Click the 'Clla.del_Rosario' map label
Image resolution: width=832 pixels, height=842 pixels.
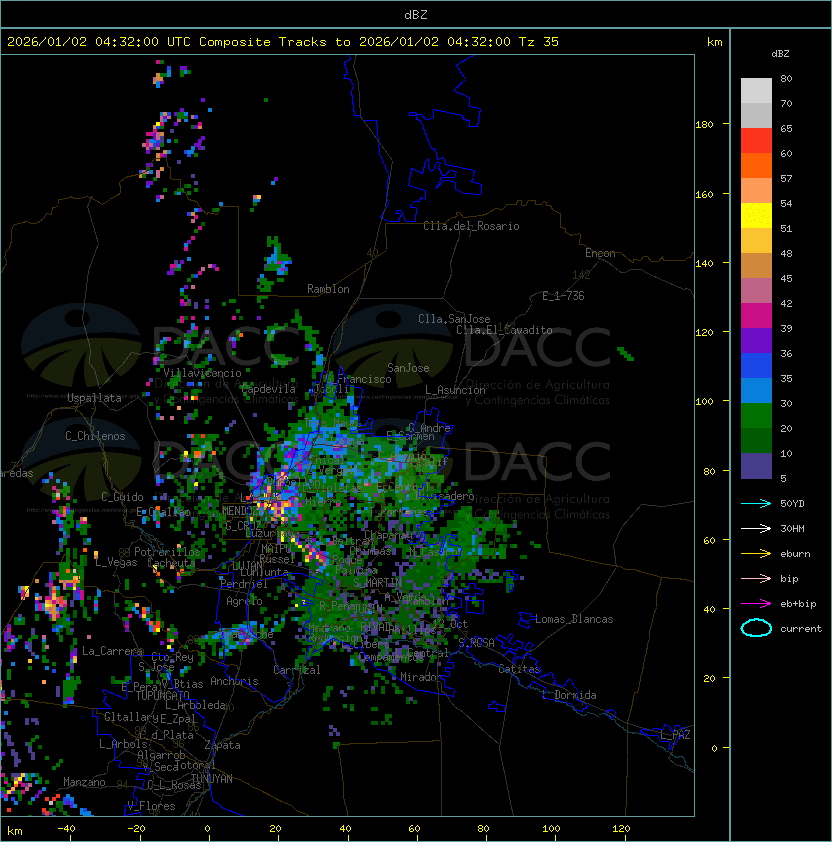tap(471, 226)
